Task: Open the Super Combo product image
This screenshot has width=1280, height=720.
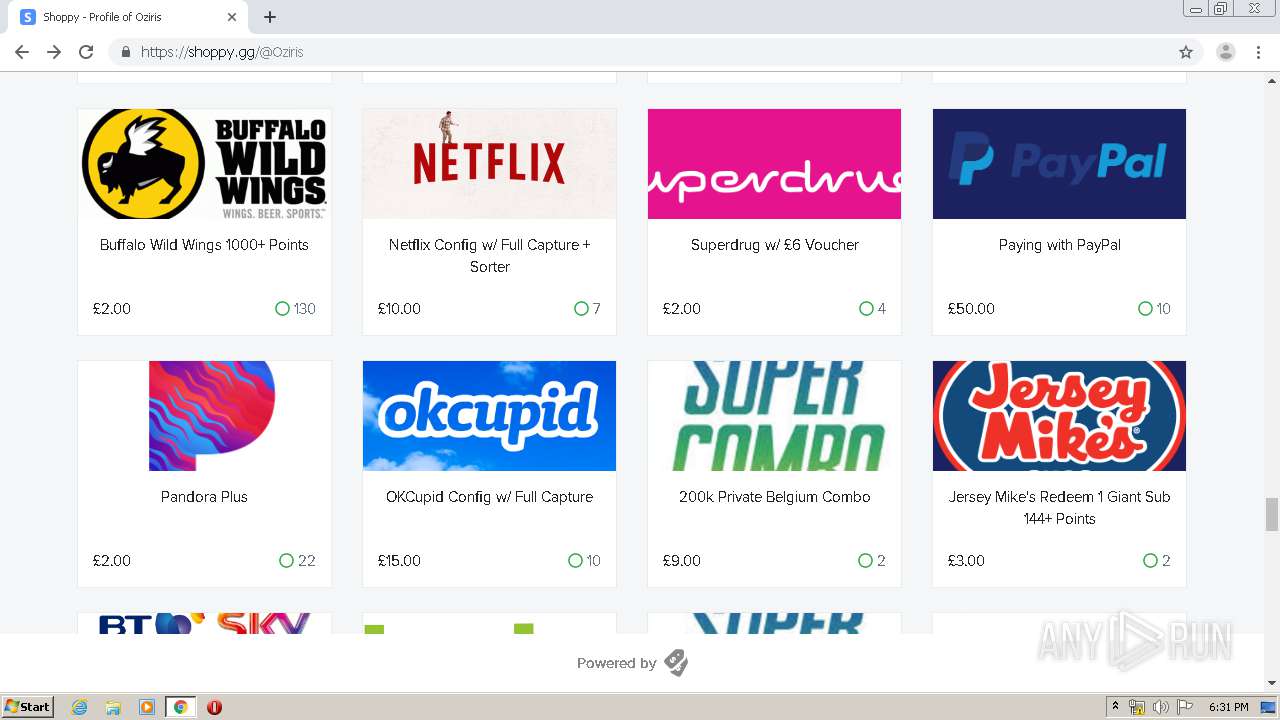Action: click(774, 416)
